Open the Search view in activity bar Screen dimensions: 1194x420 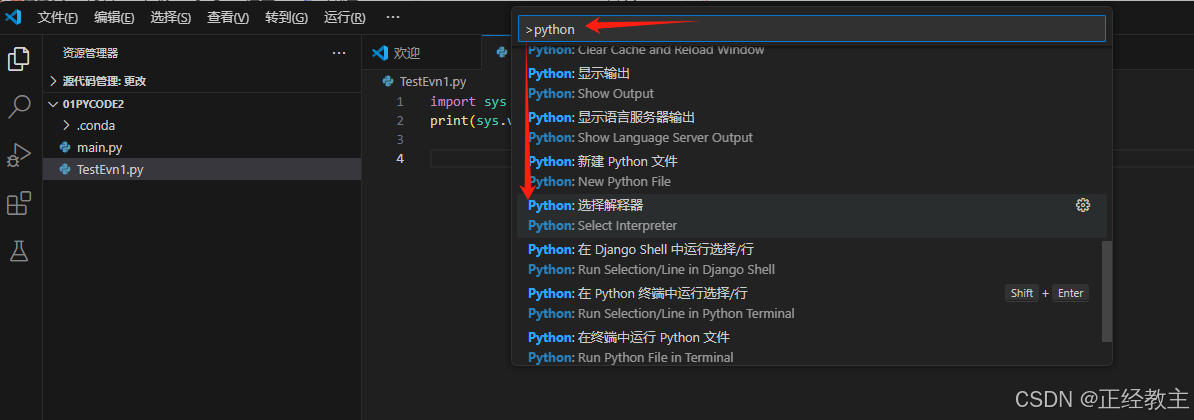click(x=18, y=107)
